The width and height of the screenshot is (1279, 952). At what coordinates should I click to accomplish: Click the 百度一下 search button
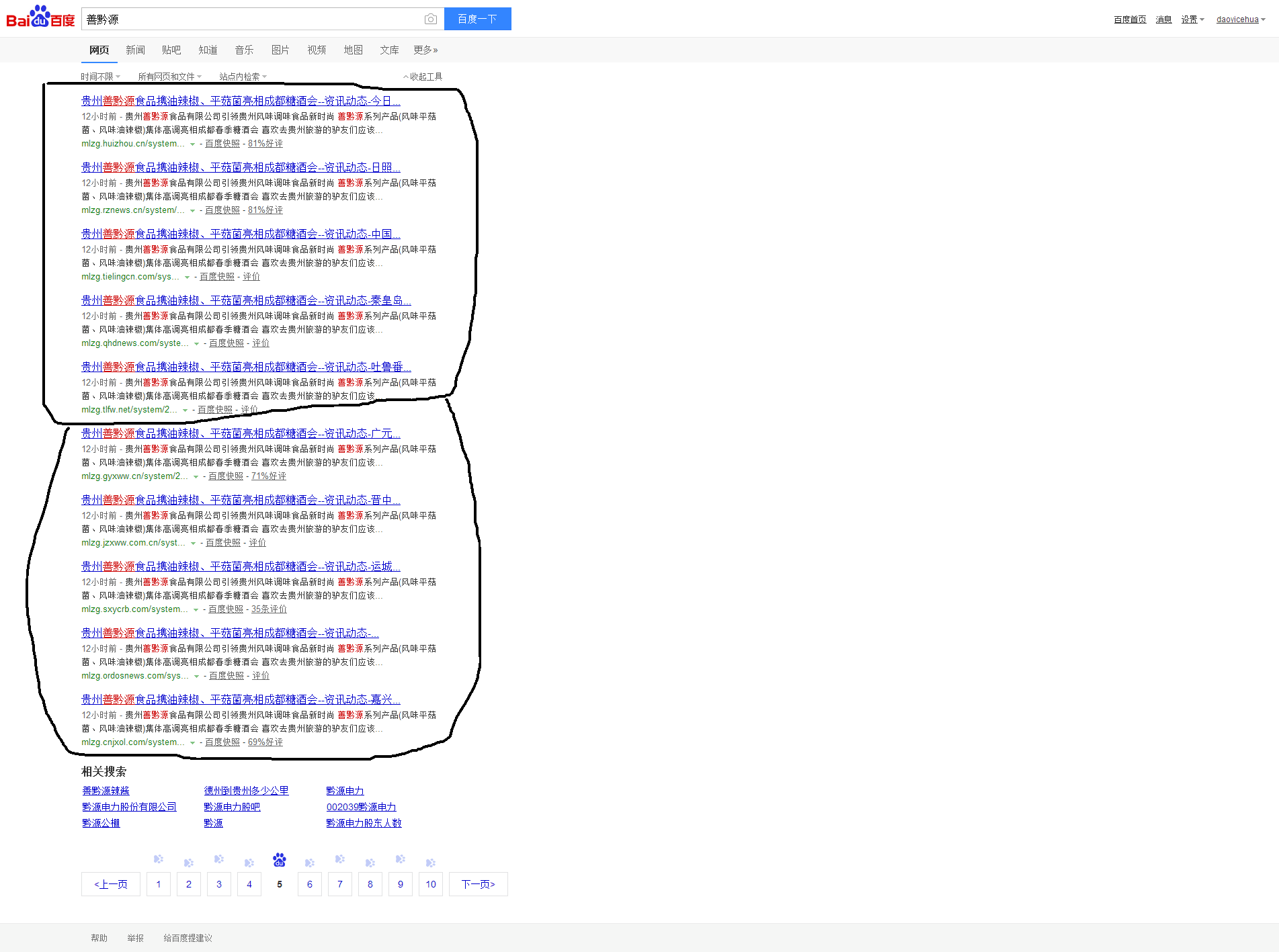(478, 19)
